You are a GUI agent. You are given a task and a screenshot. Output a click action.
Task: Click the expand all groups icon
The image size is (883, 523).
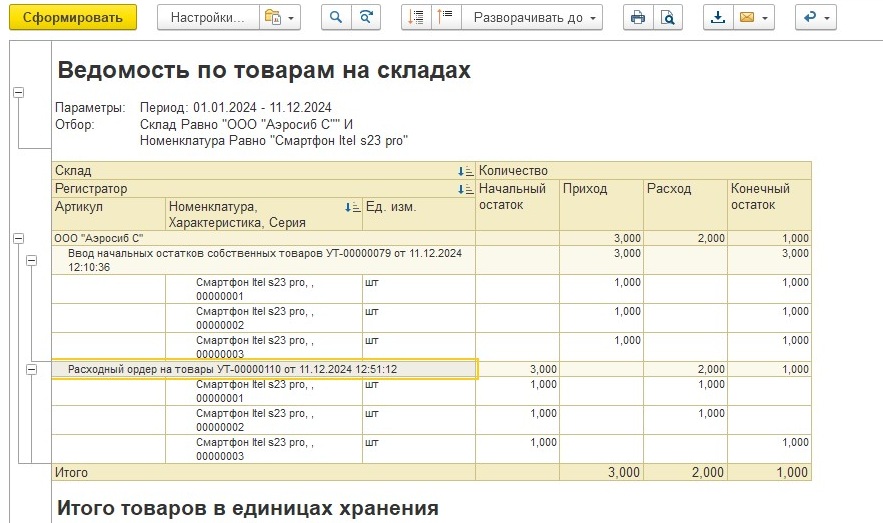[446, 18]
